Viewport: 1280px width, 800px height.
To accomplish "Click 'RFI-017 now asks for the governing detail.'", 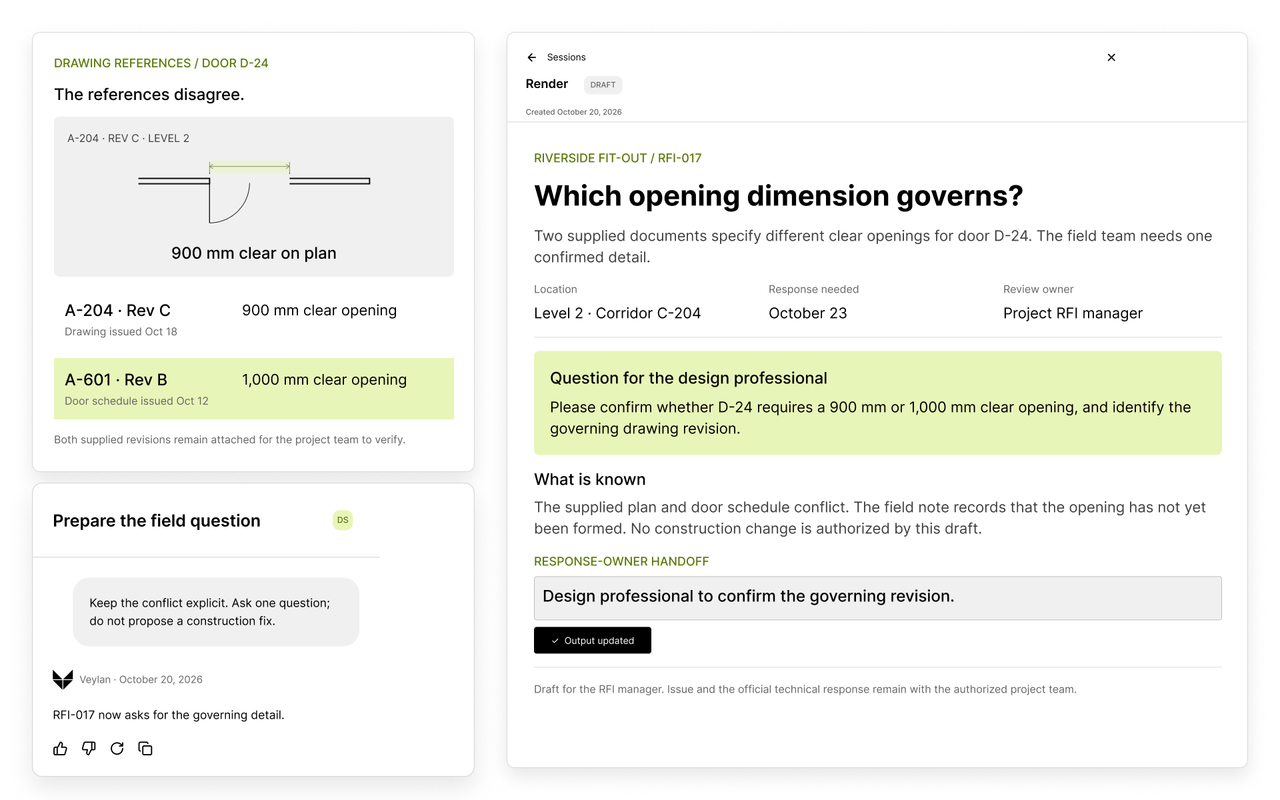I will [x=169, y=715].
